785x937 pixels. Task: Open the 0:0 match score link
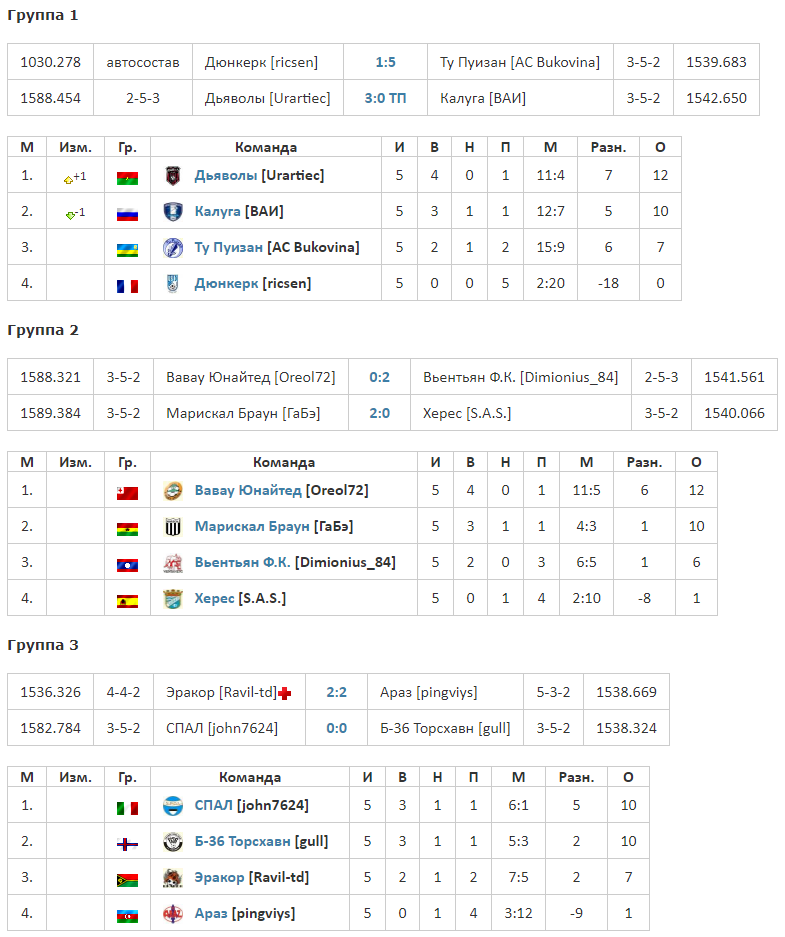click(x=336, y=728)
